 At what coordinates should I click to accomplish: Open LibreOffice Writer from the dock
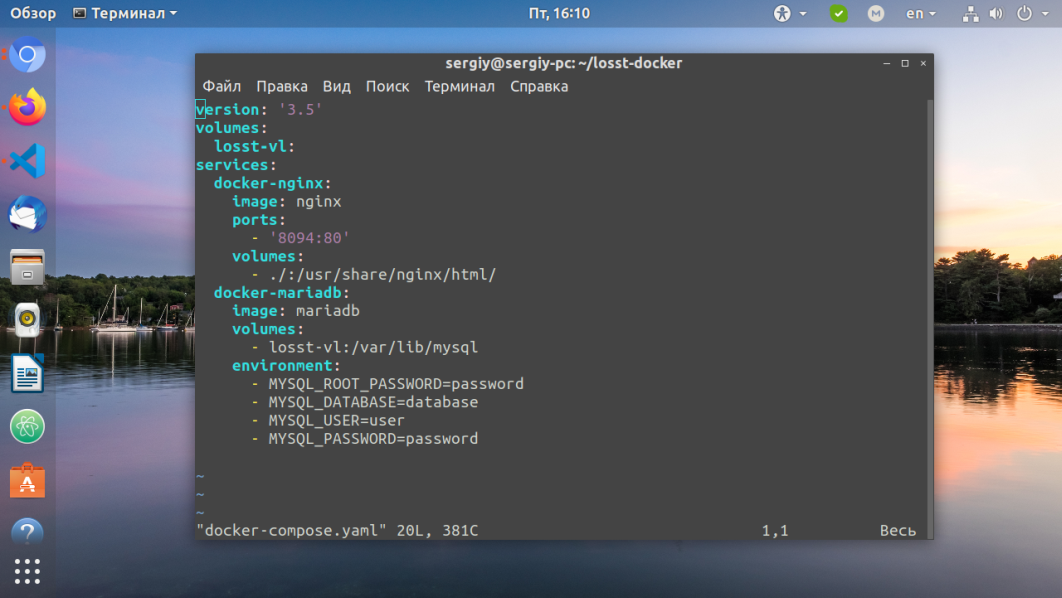(x=28, y=375)
